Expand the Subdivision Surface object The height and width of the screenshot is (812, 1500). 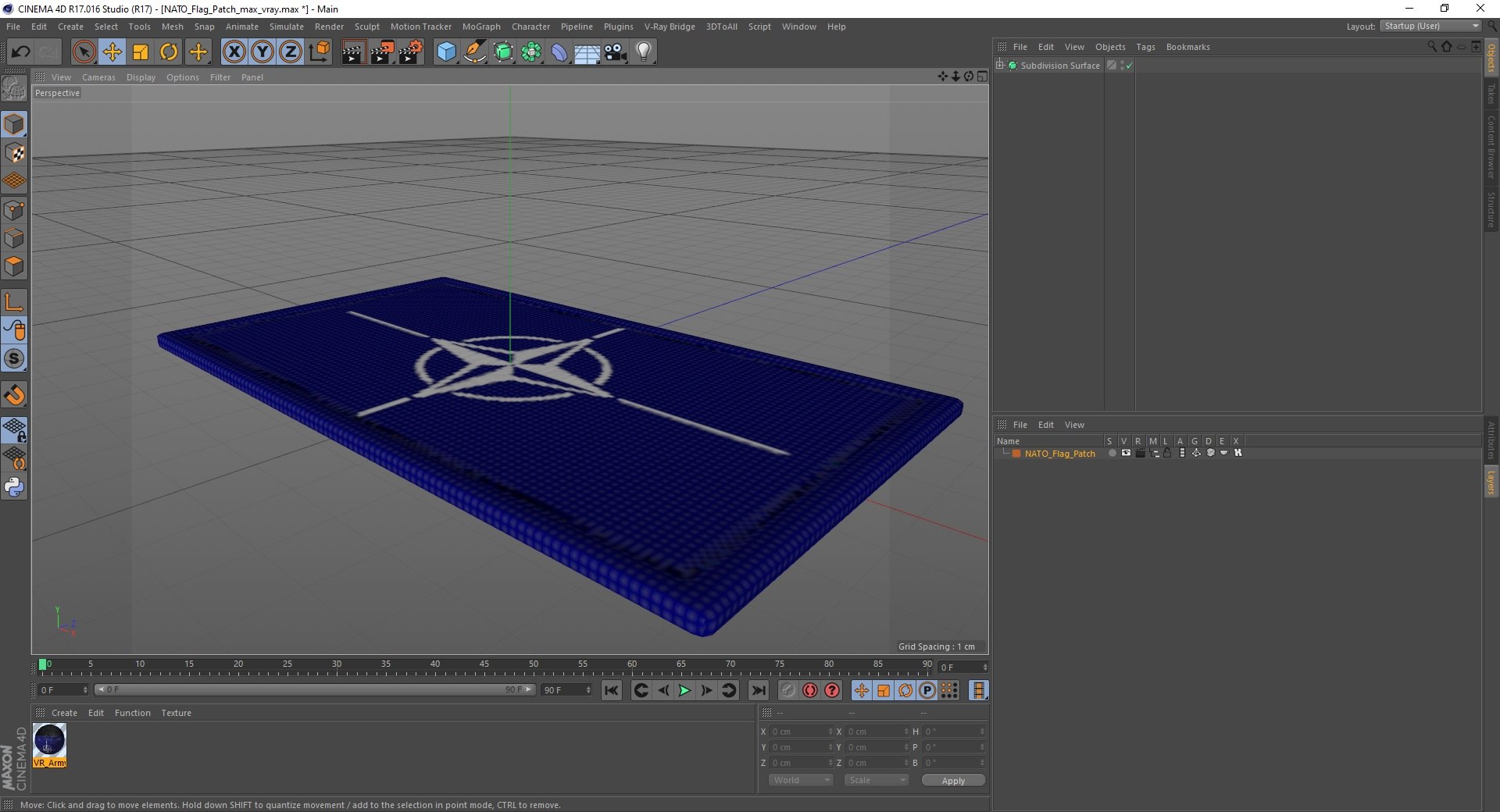click(x=1000, y=65)
